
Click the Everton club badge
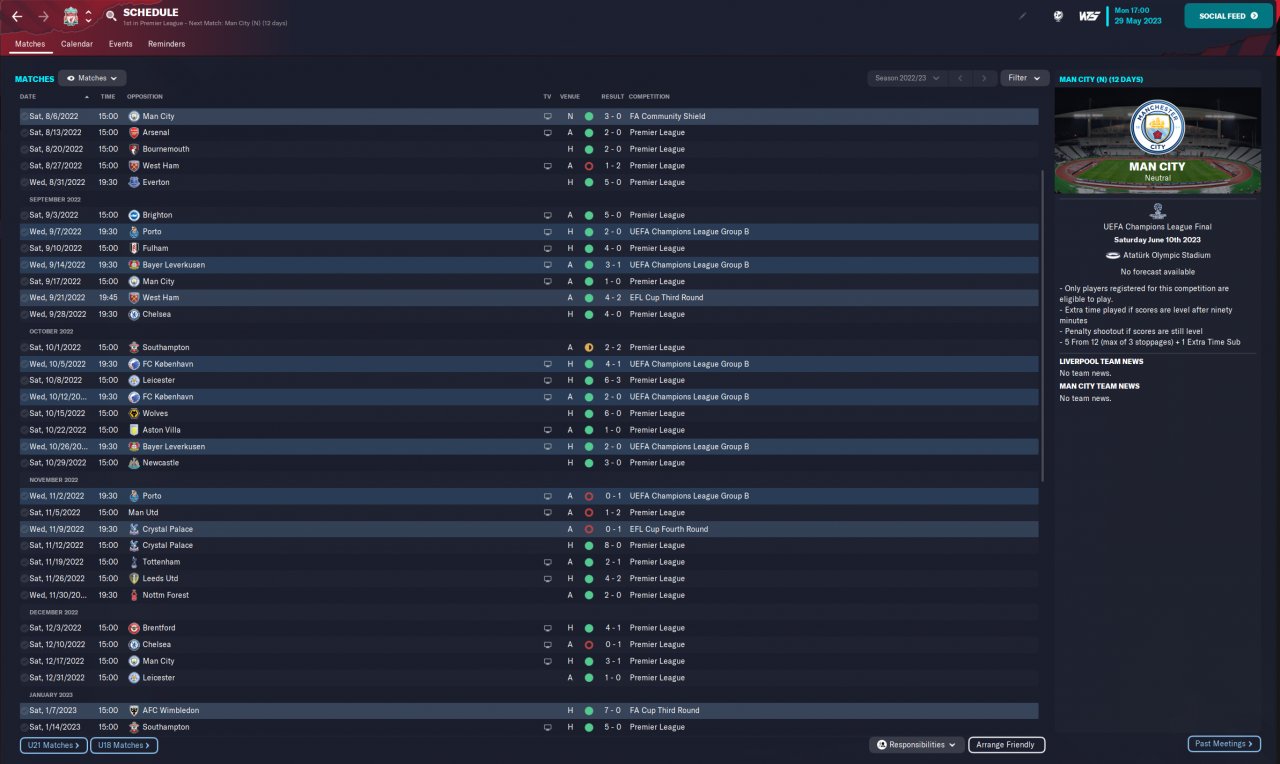click(x=134, y=182)
